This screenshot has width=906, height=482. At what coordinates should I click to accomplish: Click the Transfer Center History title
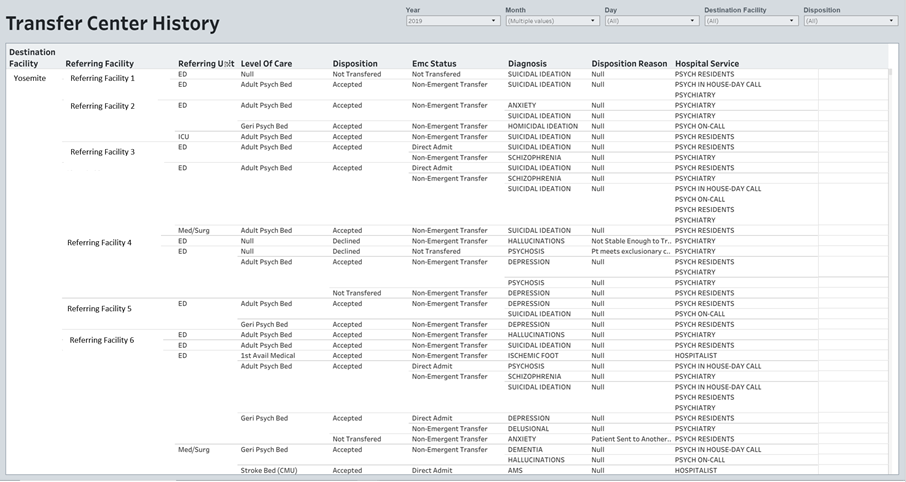113,24
